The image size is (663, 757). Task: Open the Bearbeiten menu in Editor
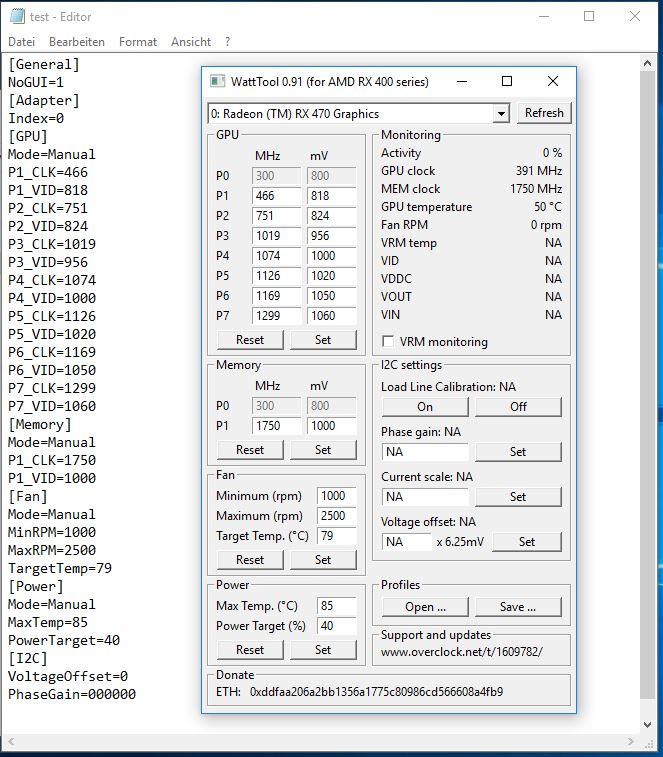tap(77, 42)
